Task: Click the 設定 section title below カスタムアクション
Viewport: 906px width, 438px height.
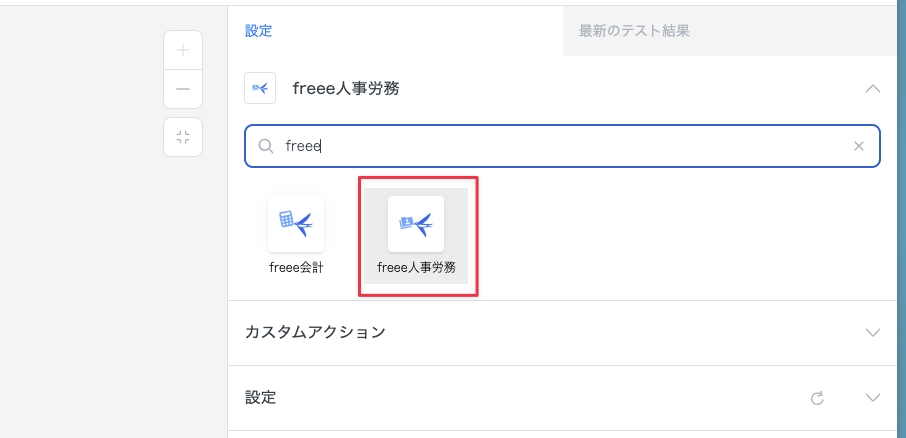Action: point(260,398)
